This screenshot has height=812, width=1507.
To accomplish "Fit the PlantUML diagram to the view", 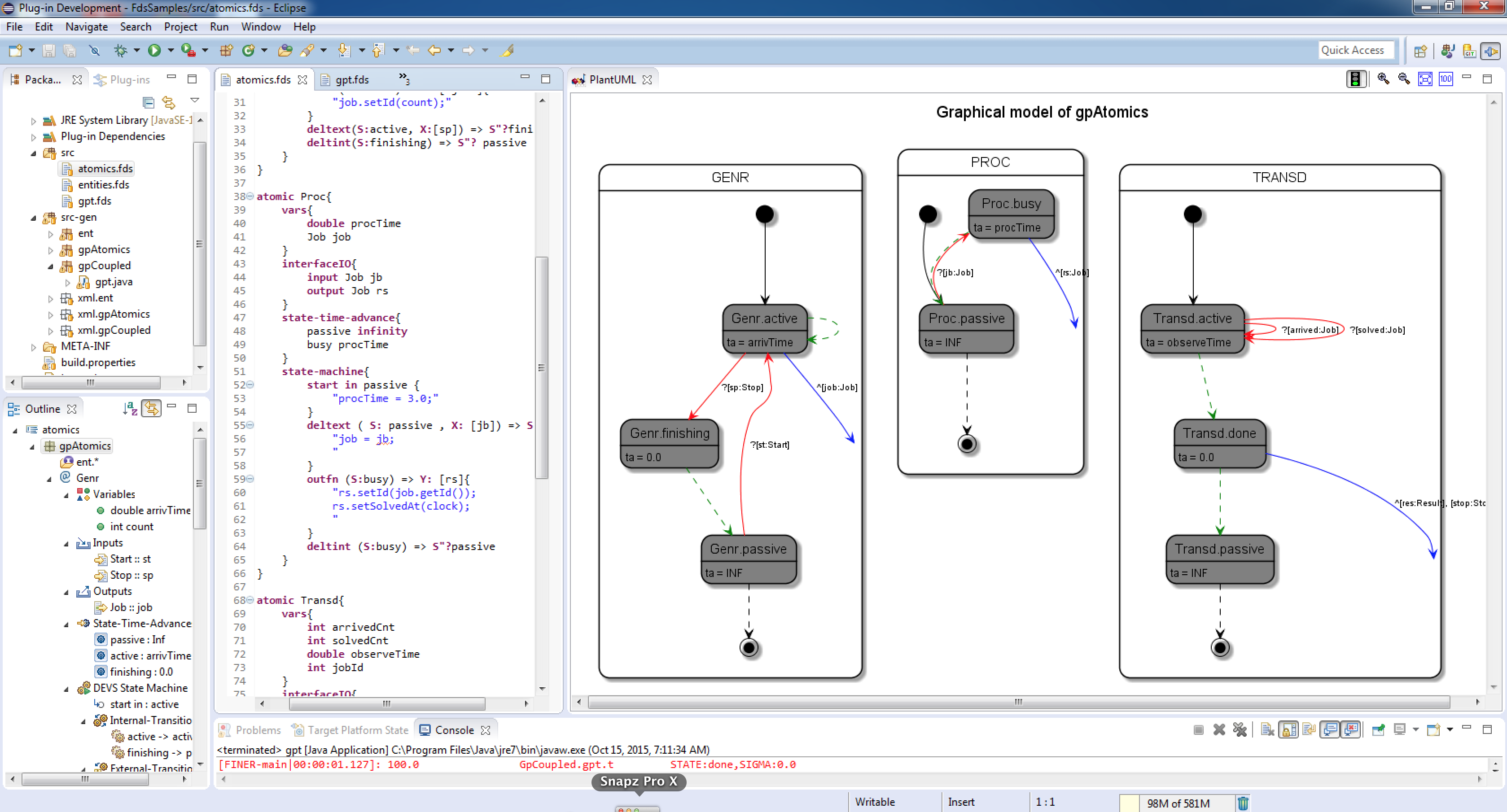I will (x=1425, y=79).
